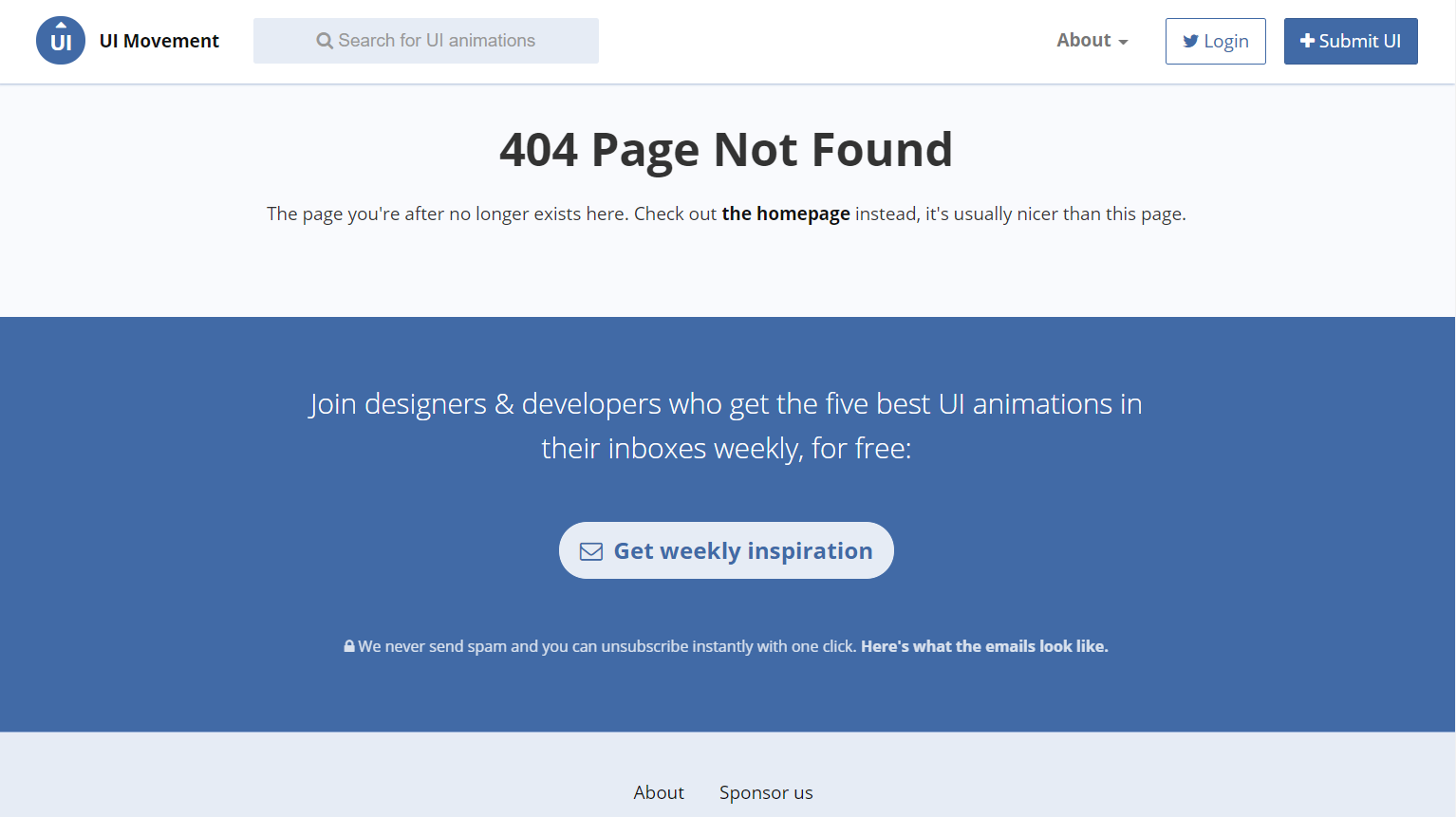
Task: Click Get weekly inspiration button
Action: click(726, 550)
